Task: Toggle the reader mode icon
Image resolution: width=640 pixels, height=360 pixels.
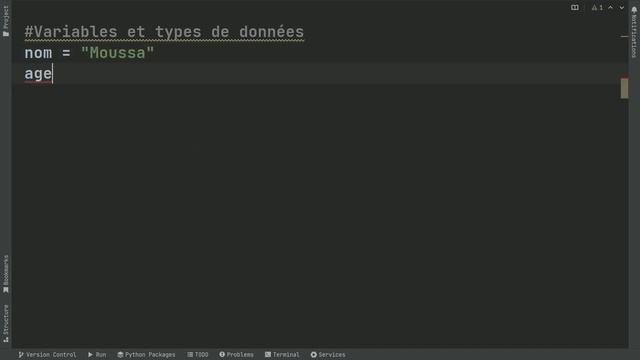Action: coord(575,8)
